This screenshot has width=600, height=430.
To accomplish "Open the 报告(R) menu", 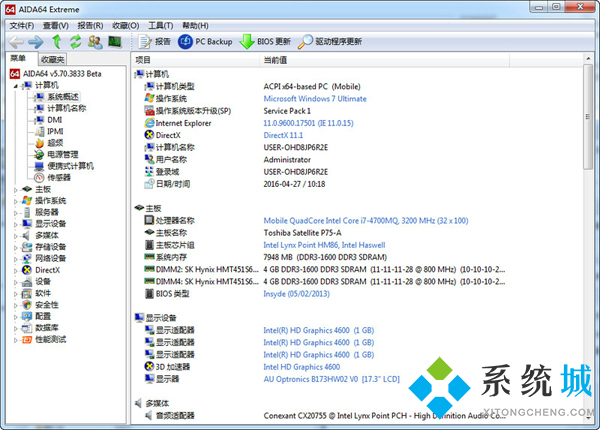I will [90, 26].
